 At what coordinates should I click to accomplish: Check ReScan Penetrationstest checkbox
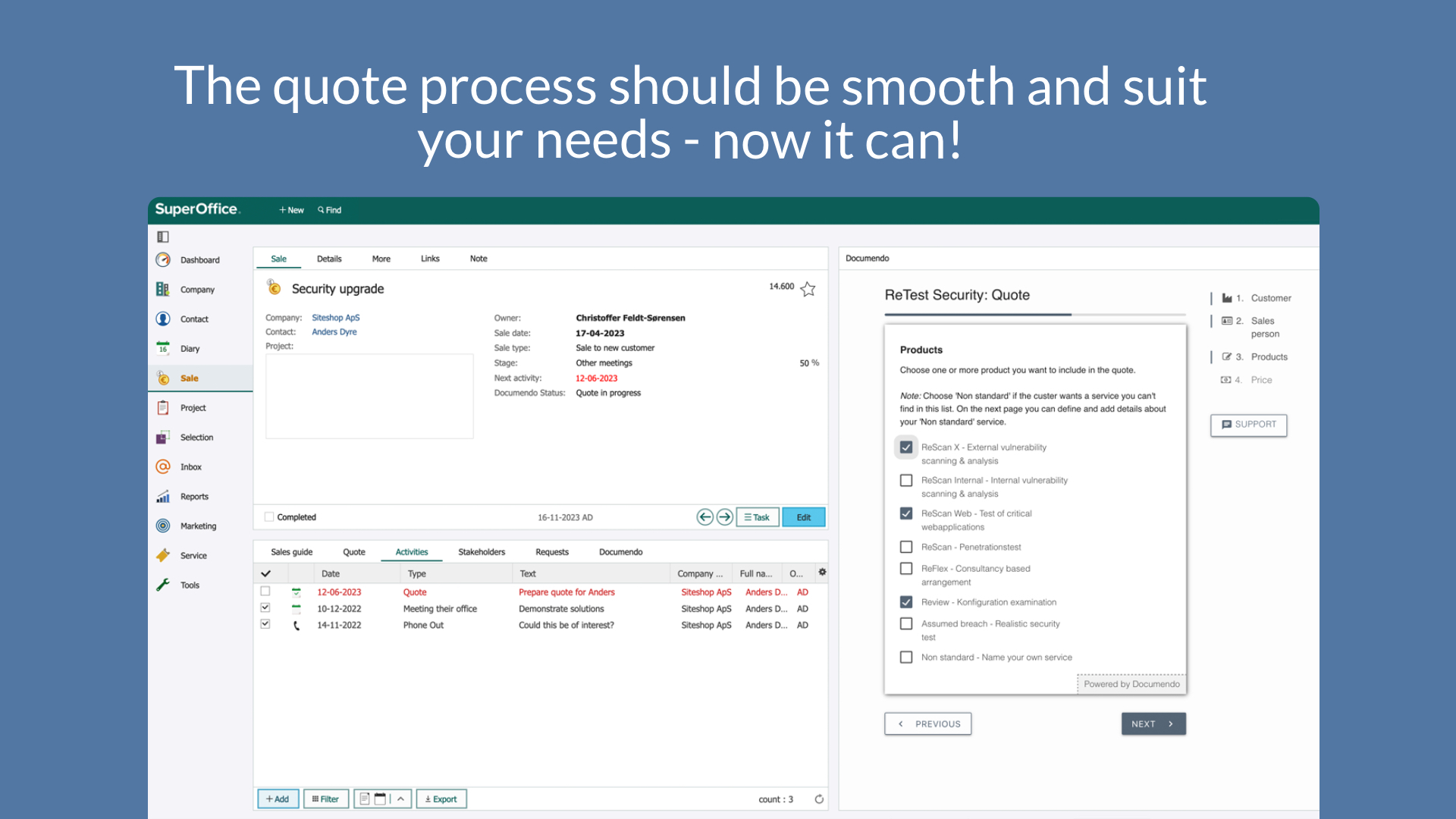[x=906, y=547]
